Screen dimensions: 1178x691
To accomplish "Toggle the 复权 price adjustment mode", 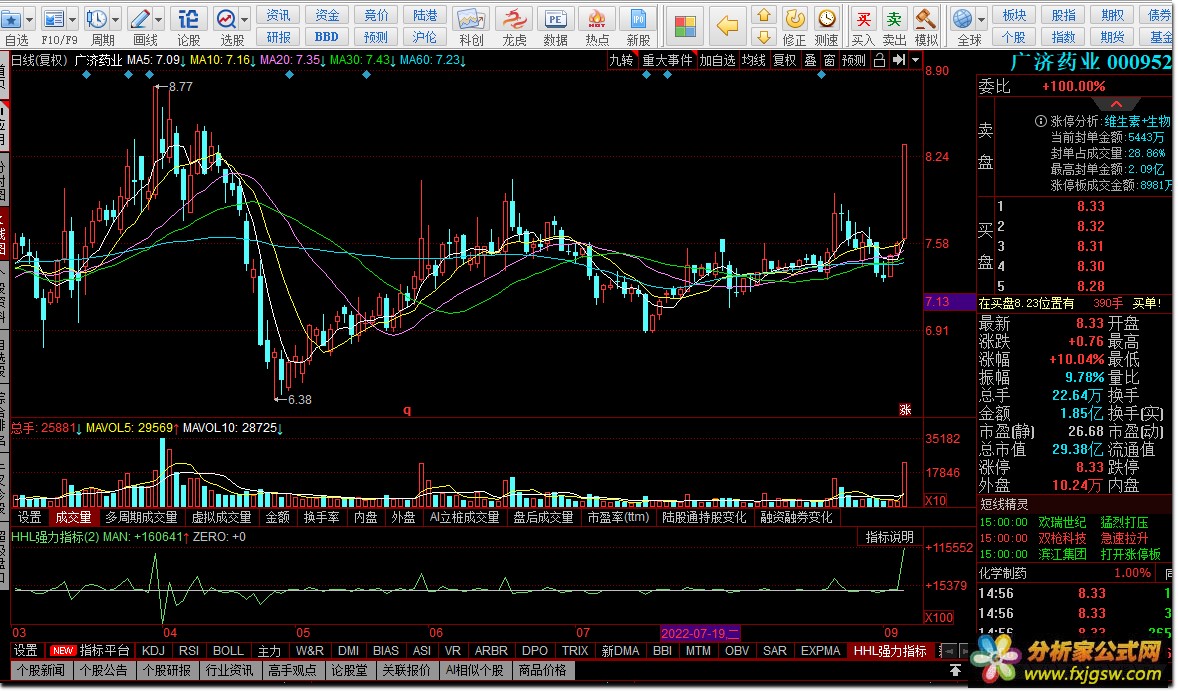I will pos(784,60).
